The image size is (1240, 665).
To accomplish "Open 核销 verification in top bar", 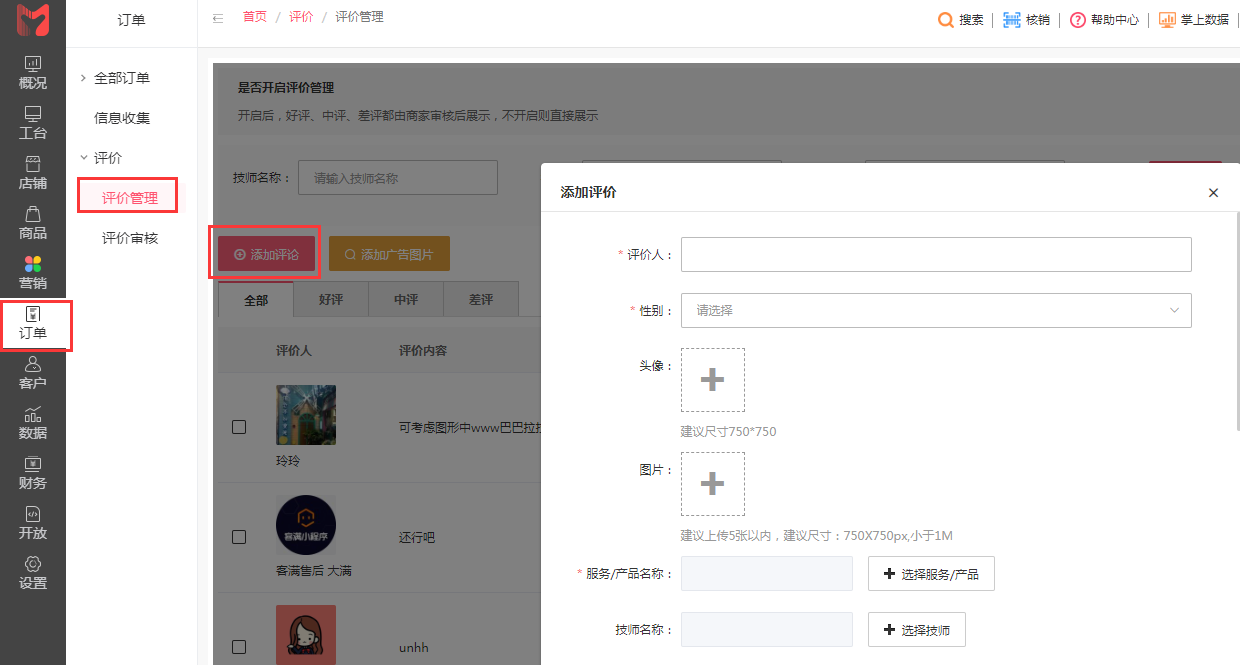I will click(1027, 20).
